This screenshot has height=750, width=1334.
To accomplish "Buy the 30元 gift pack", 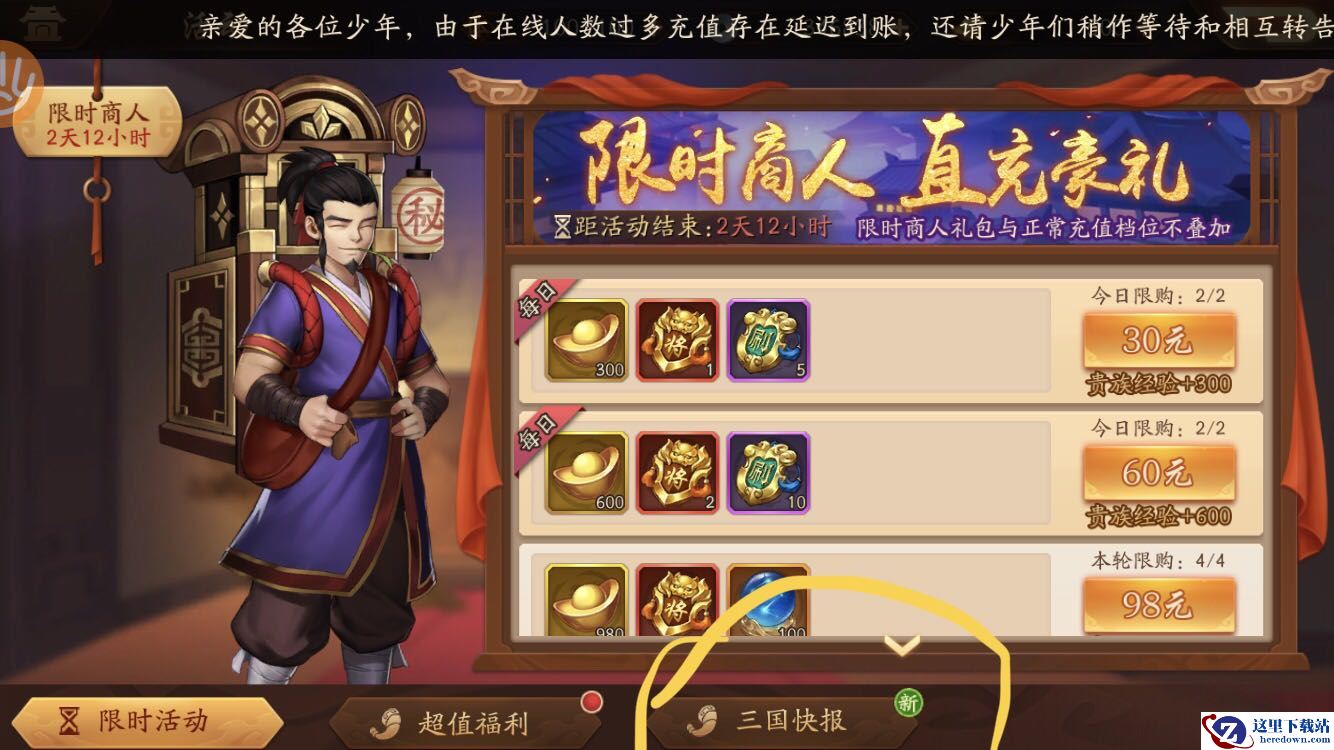I will point(1158,341).
